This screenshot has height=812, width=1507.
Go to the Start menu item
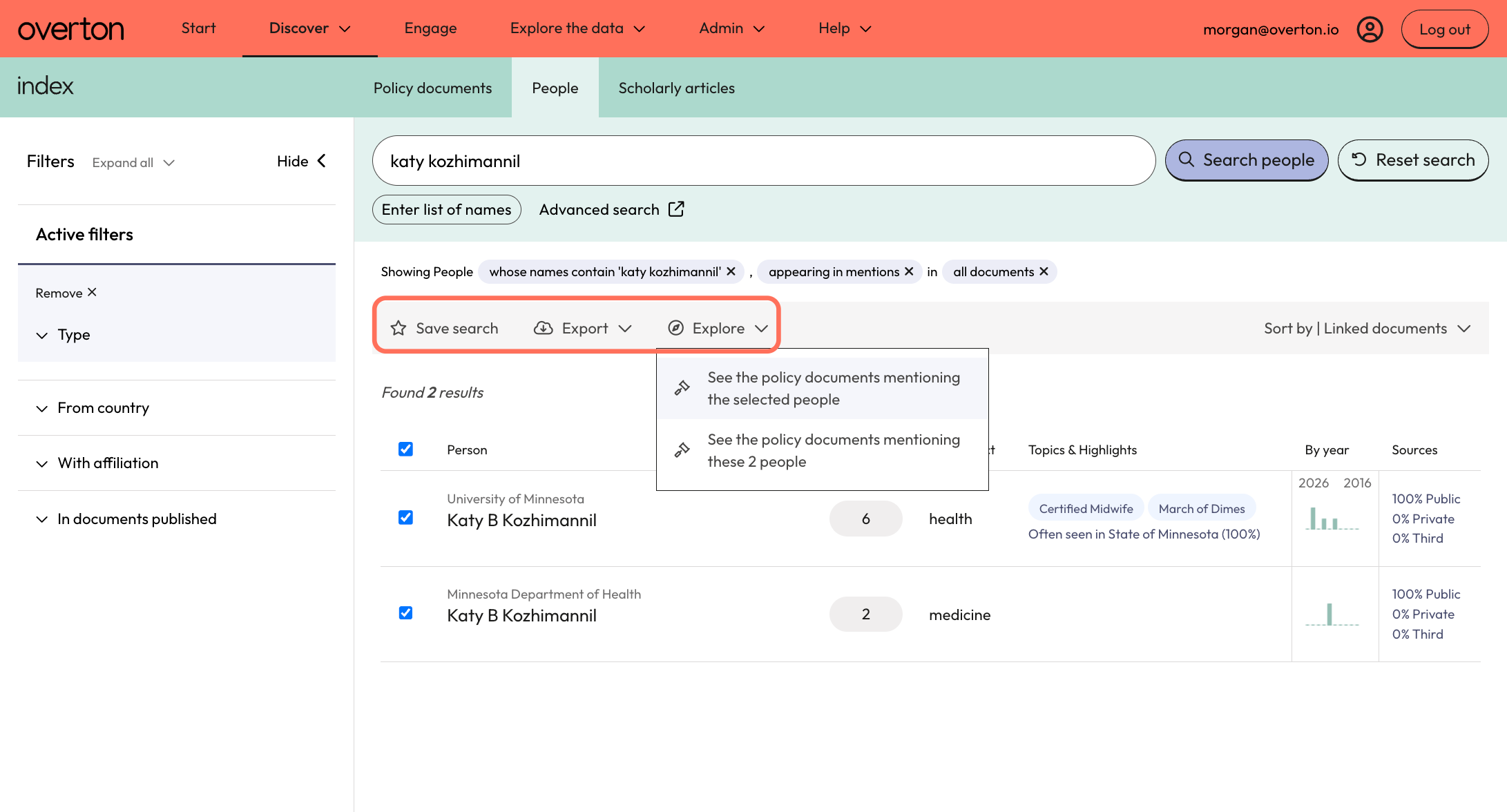[198, 28]
